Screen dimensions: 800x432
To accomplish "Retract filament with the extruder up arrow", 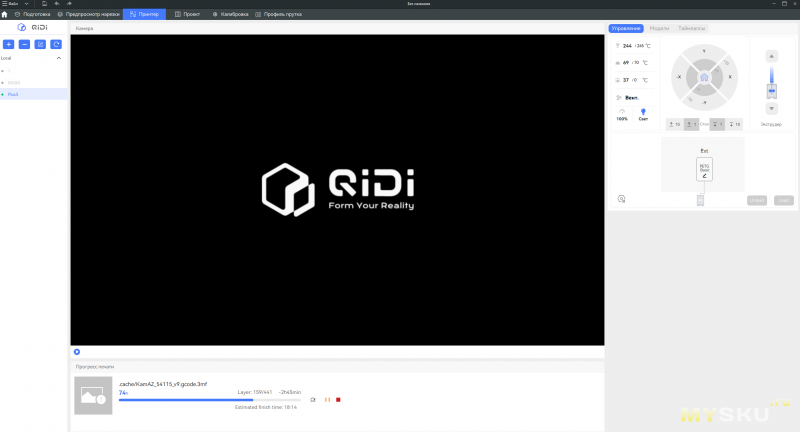I will point(771,56).
